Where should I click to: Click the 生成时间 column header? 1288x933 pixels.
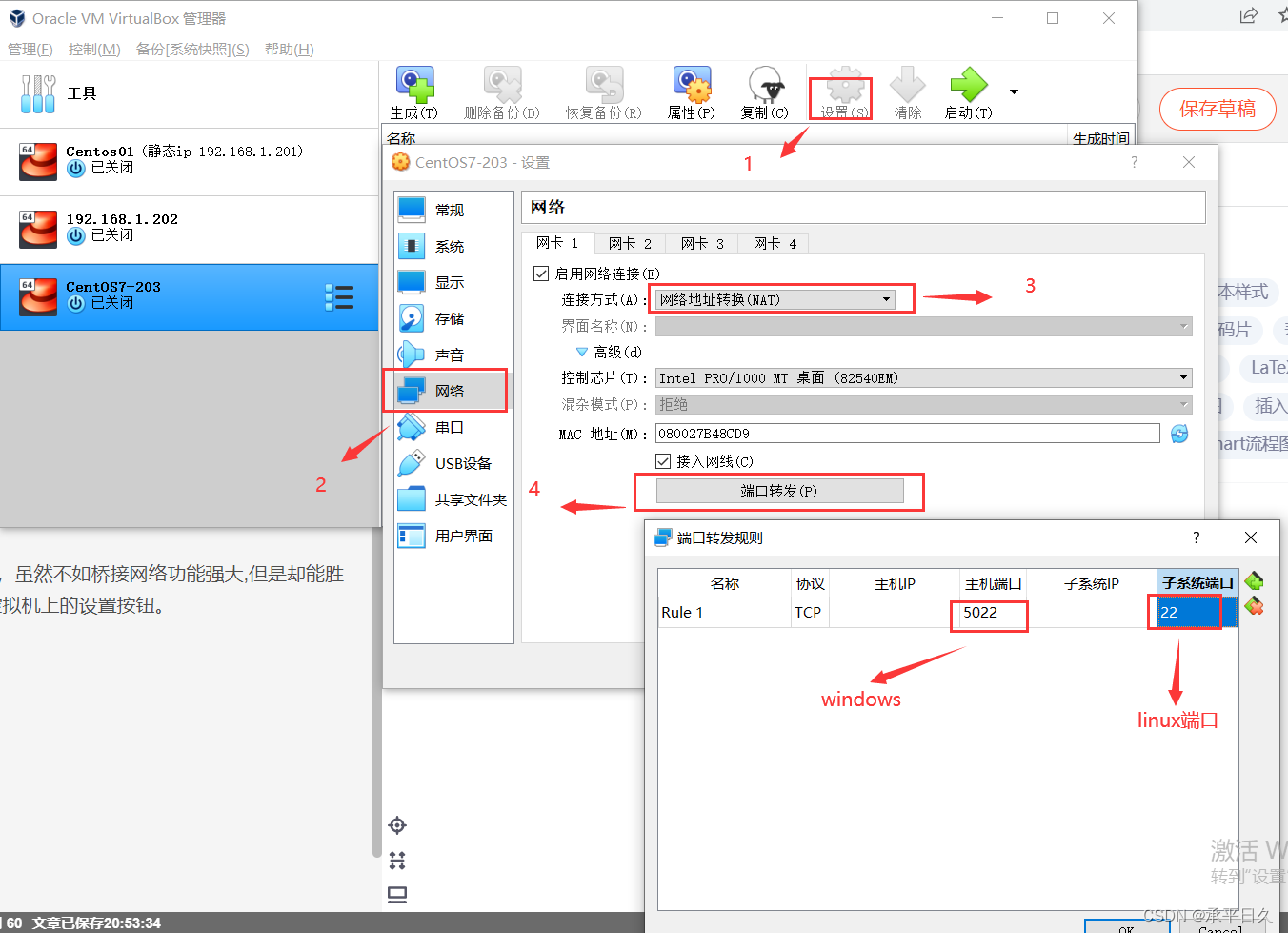1100,139
